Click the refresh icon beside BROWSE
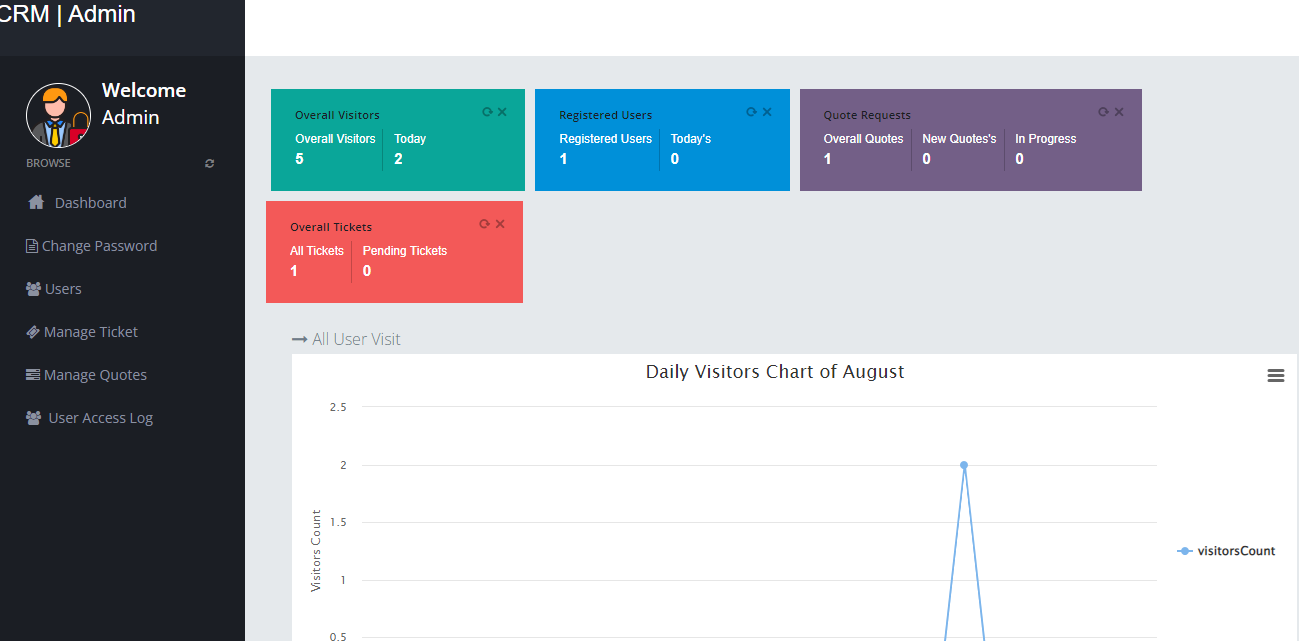Viewport: 1299px width, 641px height. tap(209, 163)
